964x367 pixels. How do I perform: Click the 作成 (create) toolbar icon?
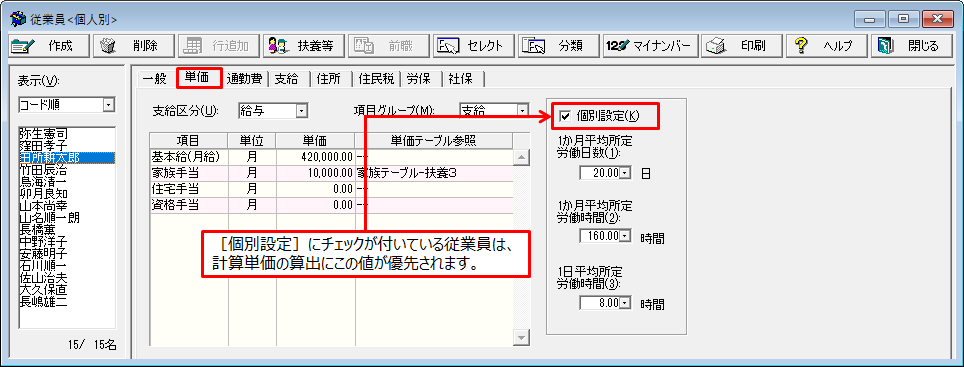[x=23, y=45]
